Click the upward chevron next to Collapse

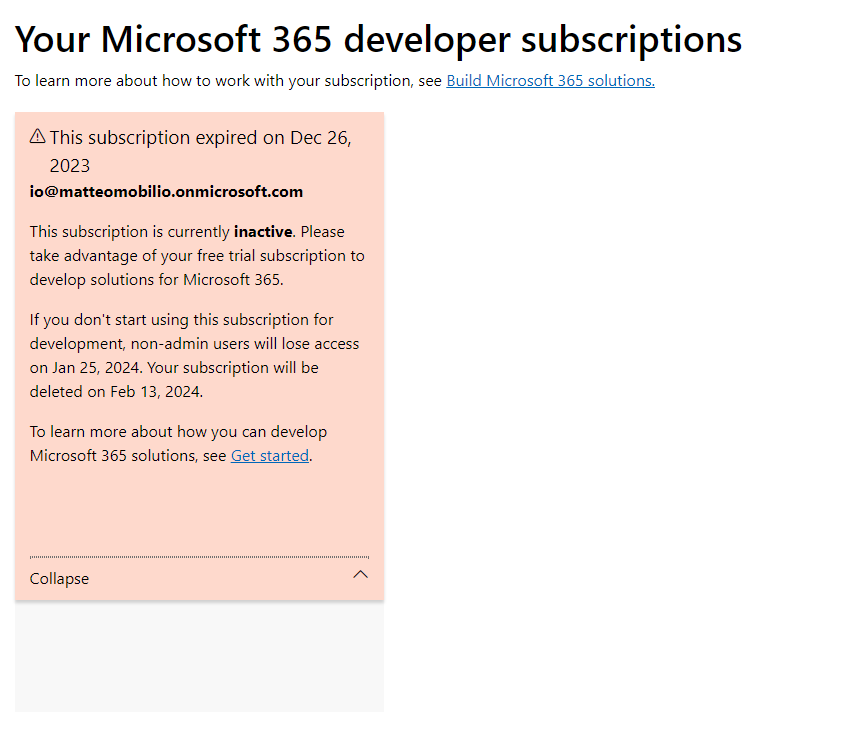361,575
